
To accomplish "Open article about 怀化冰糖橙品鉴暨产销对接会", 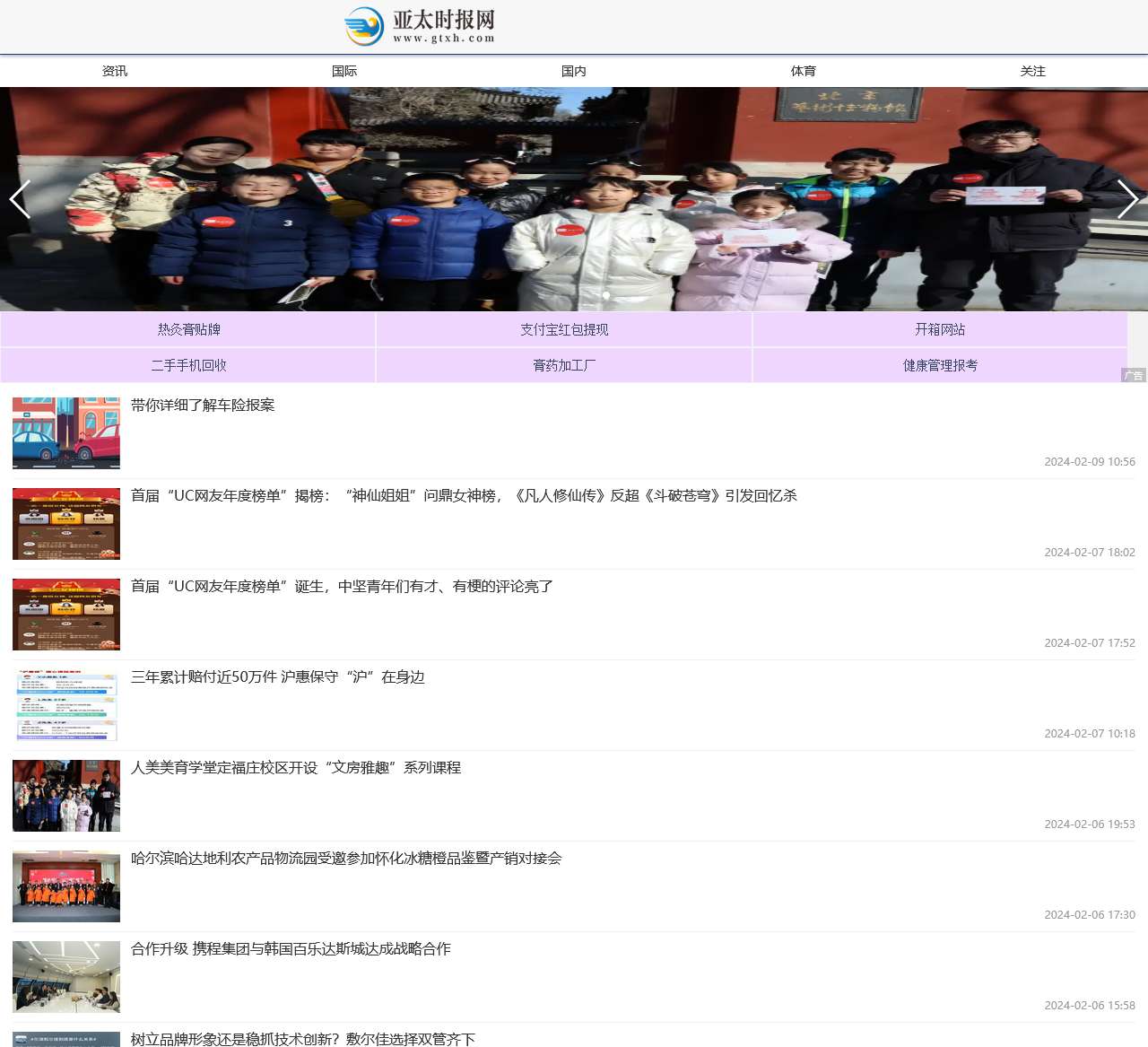I will pos(346,859).
